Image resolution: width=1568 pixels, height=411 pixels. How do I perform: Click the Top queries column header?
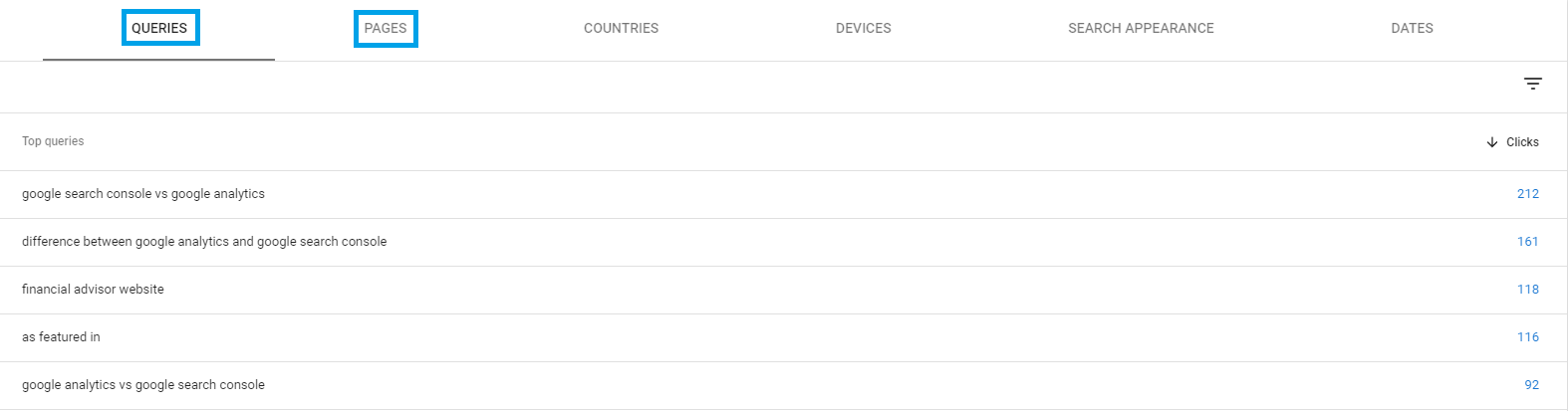53,141
